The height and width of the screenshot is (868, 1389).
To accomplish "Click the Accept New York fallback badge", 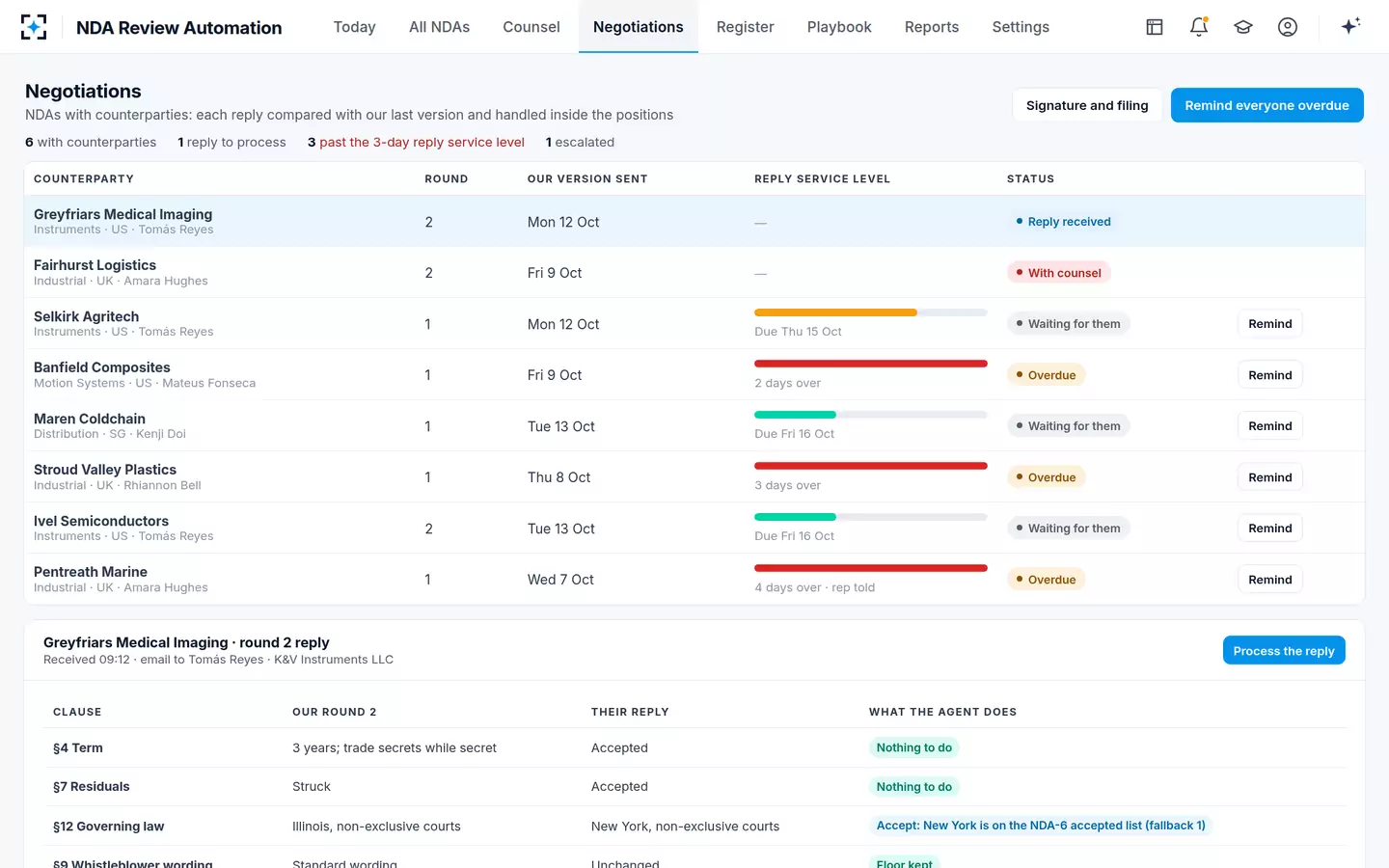I will [1041, 826].
